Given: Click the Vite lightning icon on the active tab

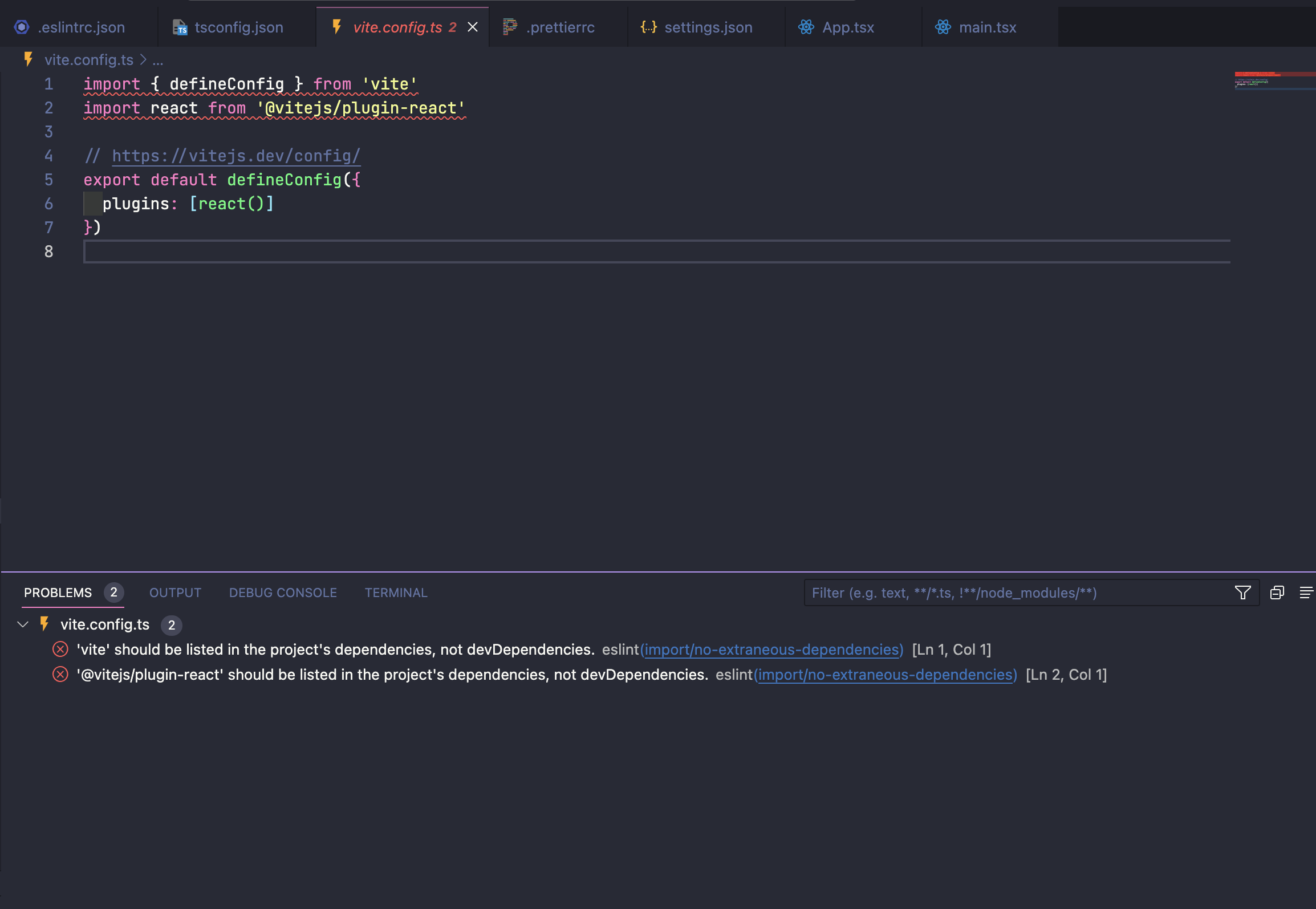Looking at the screenshot, I should point(337,27).
